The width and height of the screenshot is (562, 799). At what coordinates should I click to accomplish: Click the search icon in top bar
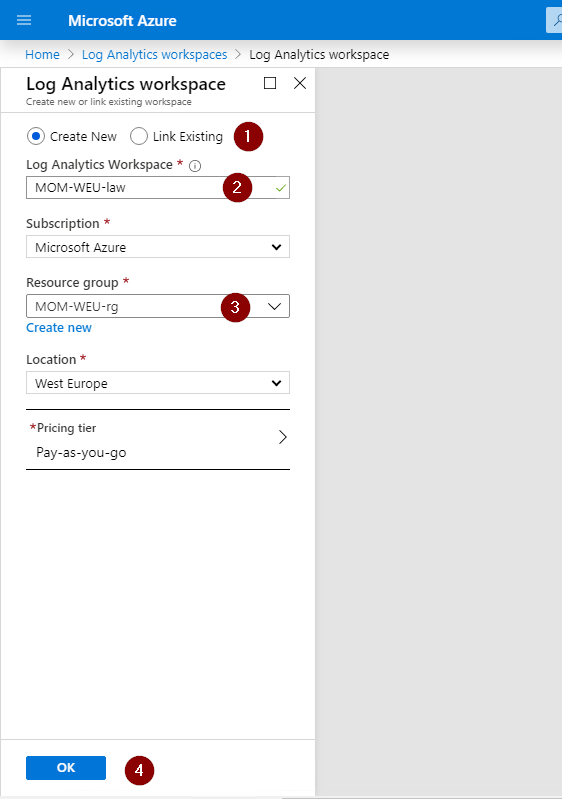click(555, 20)
